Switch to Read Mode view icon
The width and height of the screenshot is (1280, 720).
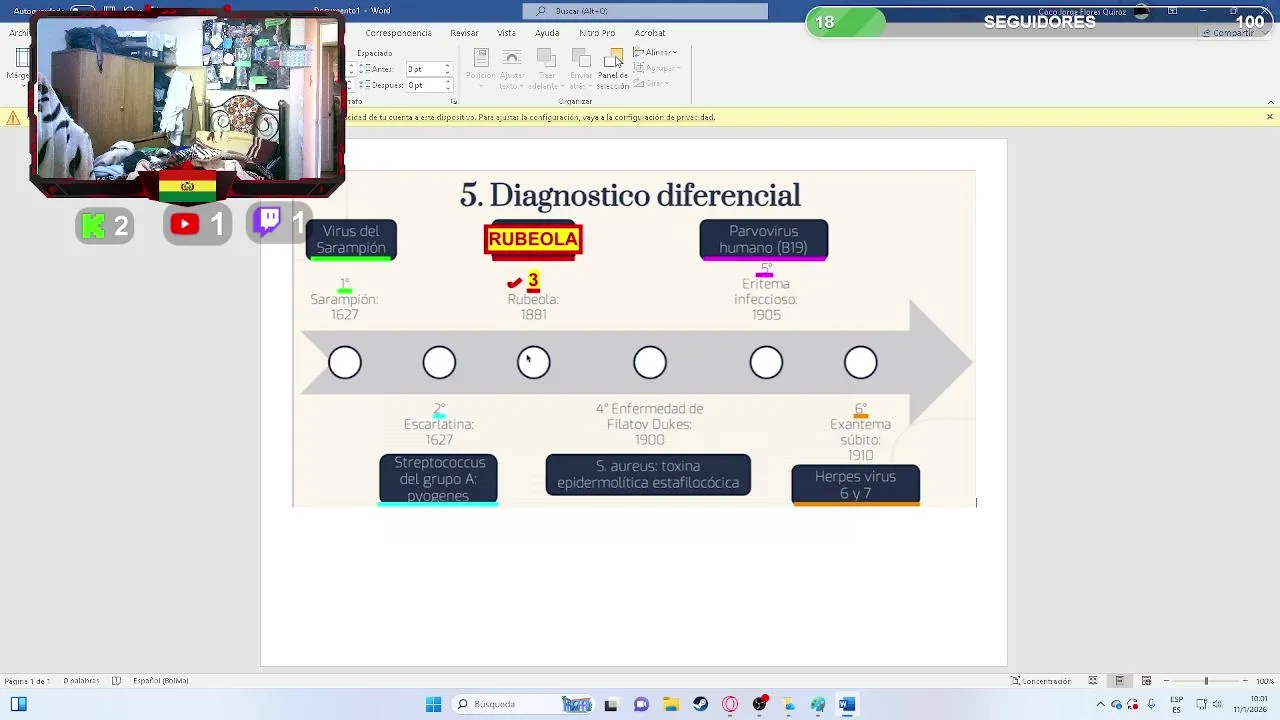point(1093,681)
